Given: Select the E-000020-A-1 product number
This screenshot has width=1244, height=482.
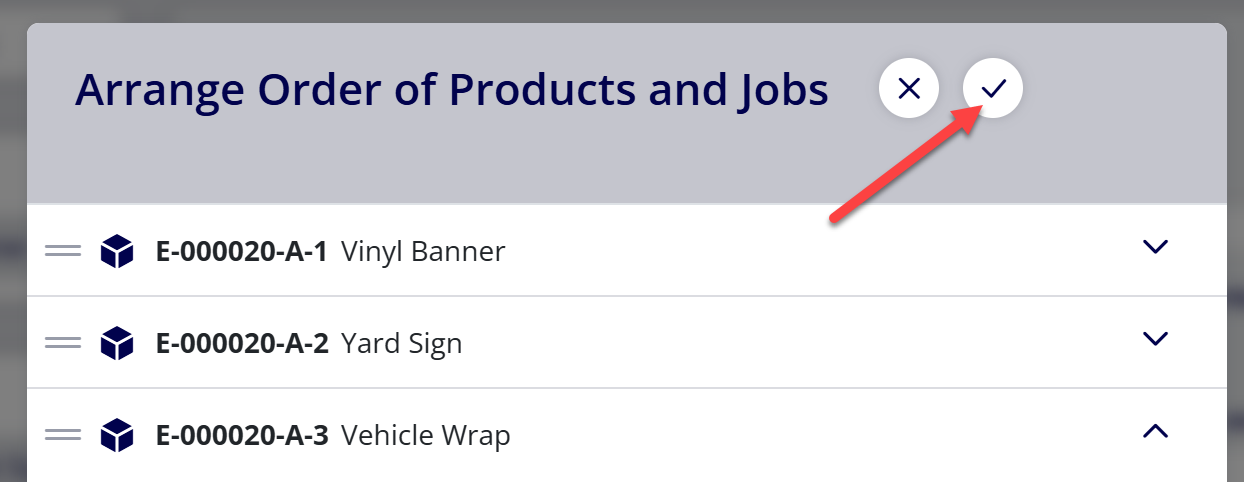Looking at the screenshot, I should click(x=242, y=251).
